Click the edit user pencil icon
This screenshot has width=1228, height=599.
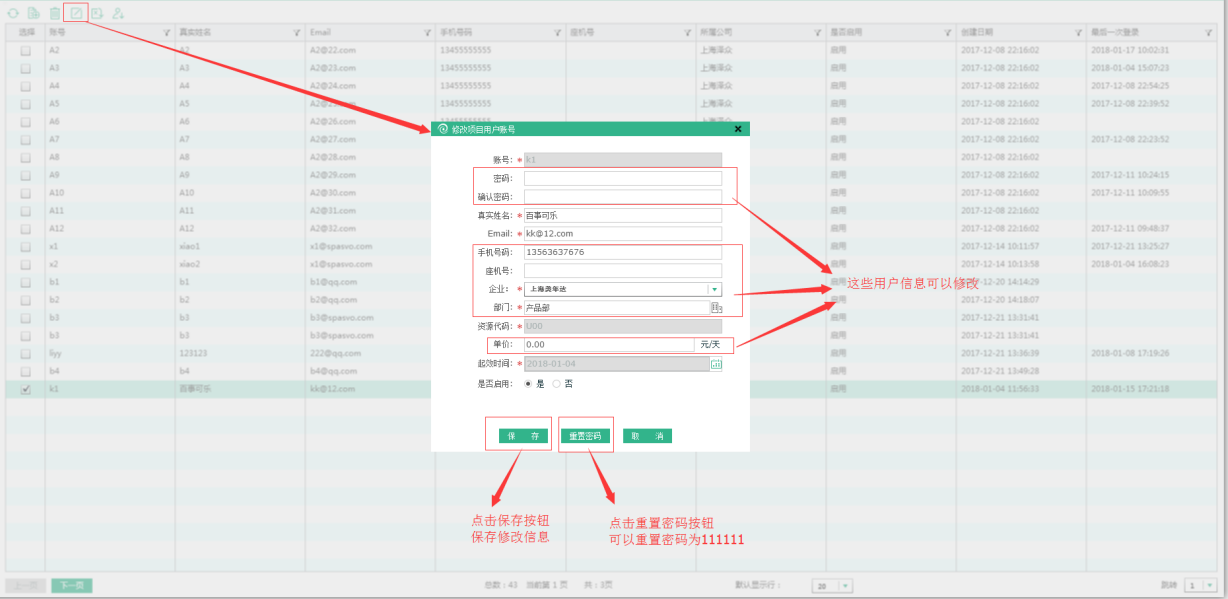click(76, 13)
